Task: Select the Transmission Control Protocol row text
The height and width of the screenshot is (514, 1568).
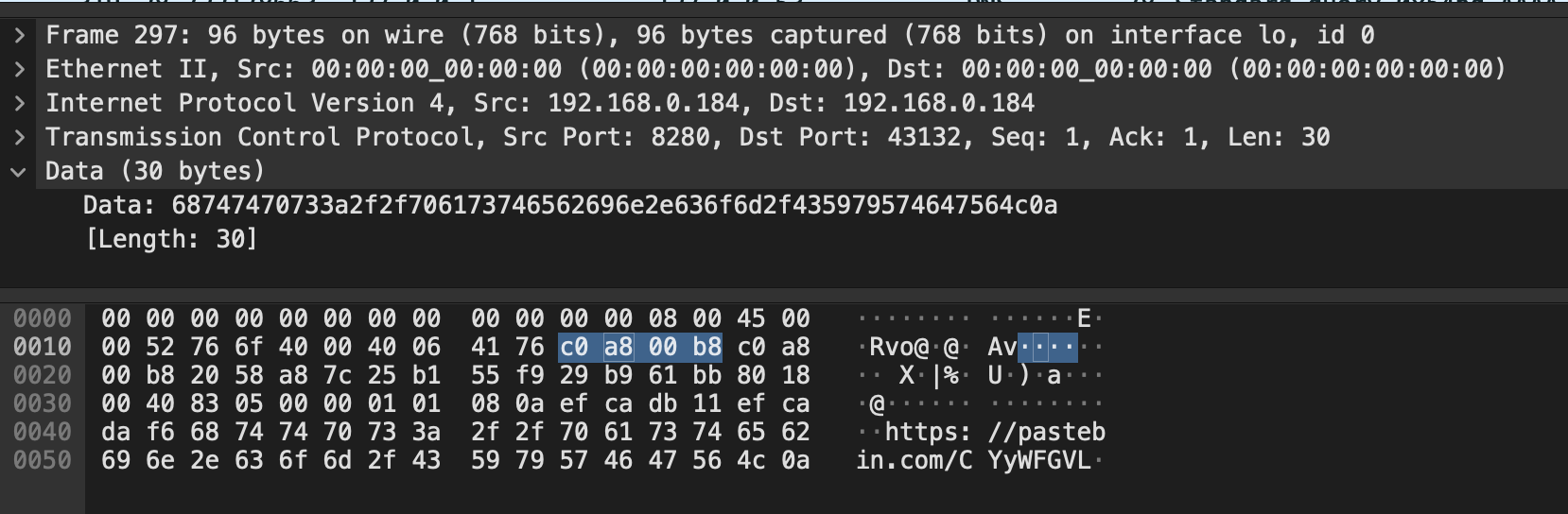Action: point(687,138)
